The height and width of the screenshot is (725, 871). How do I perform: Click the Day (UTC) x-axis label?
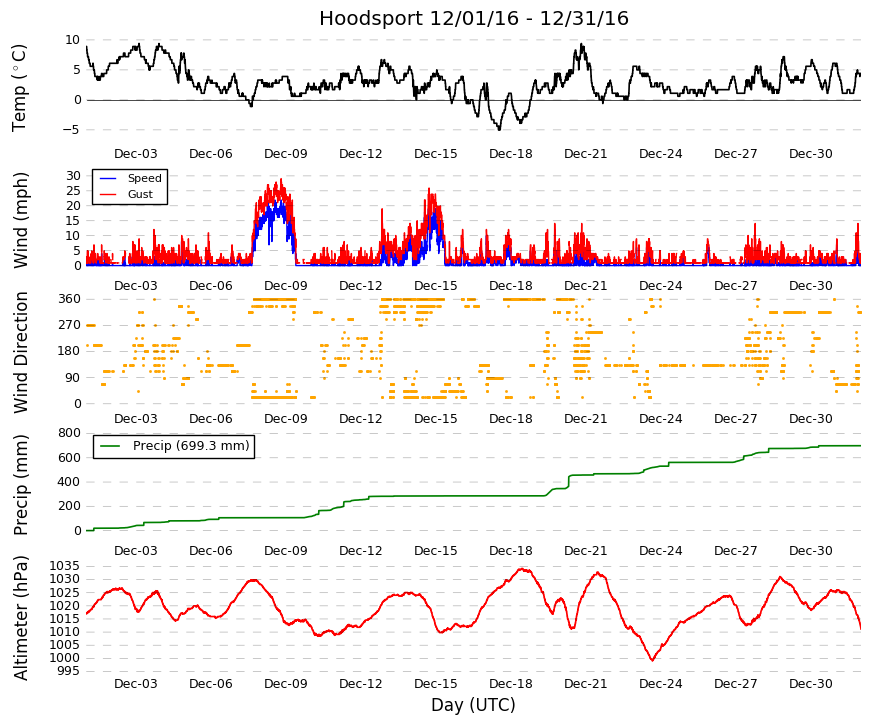tap(473, 705)
